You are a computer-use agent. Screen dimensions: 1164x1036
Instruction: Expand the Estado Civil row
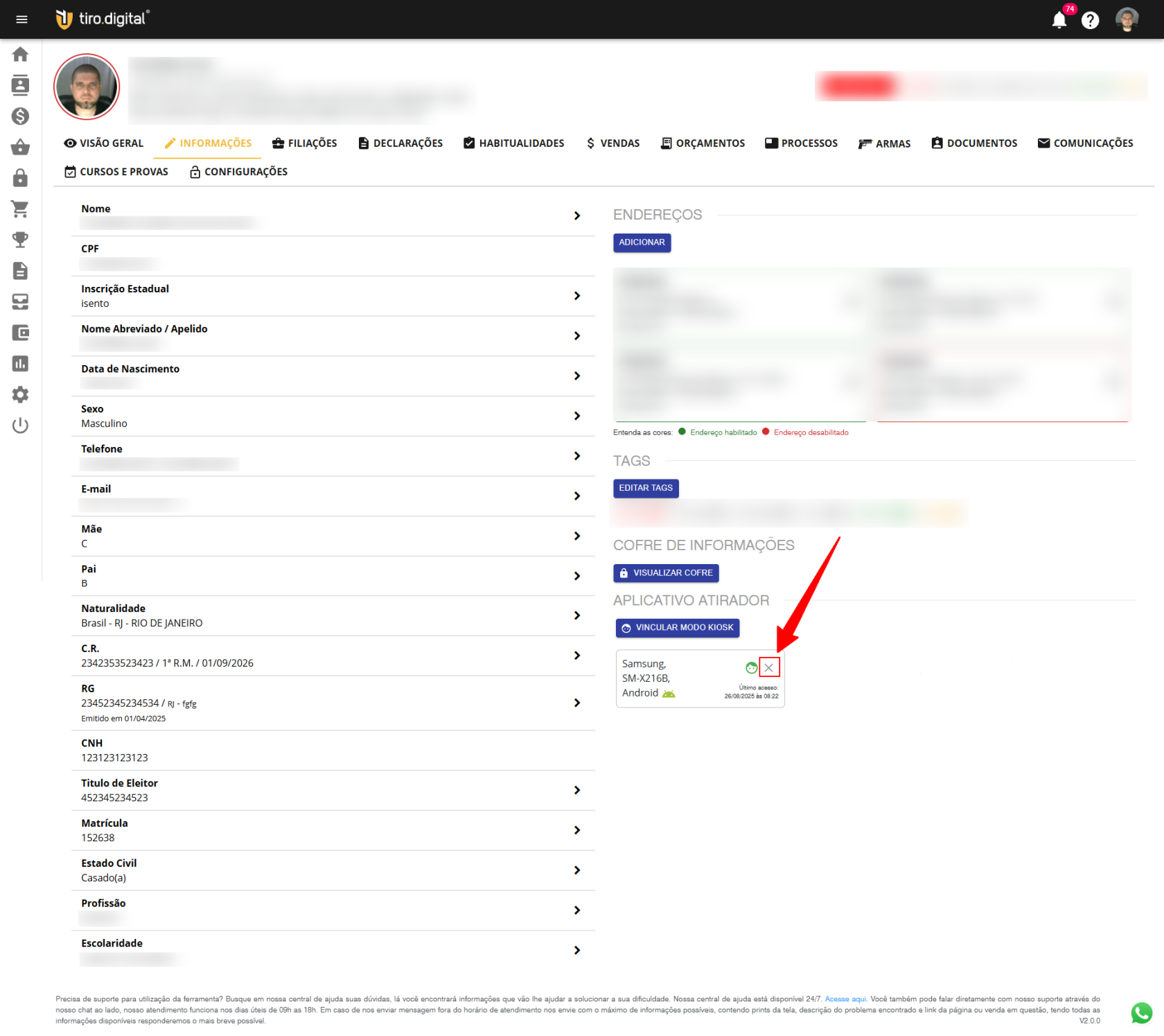point(576,870)
